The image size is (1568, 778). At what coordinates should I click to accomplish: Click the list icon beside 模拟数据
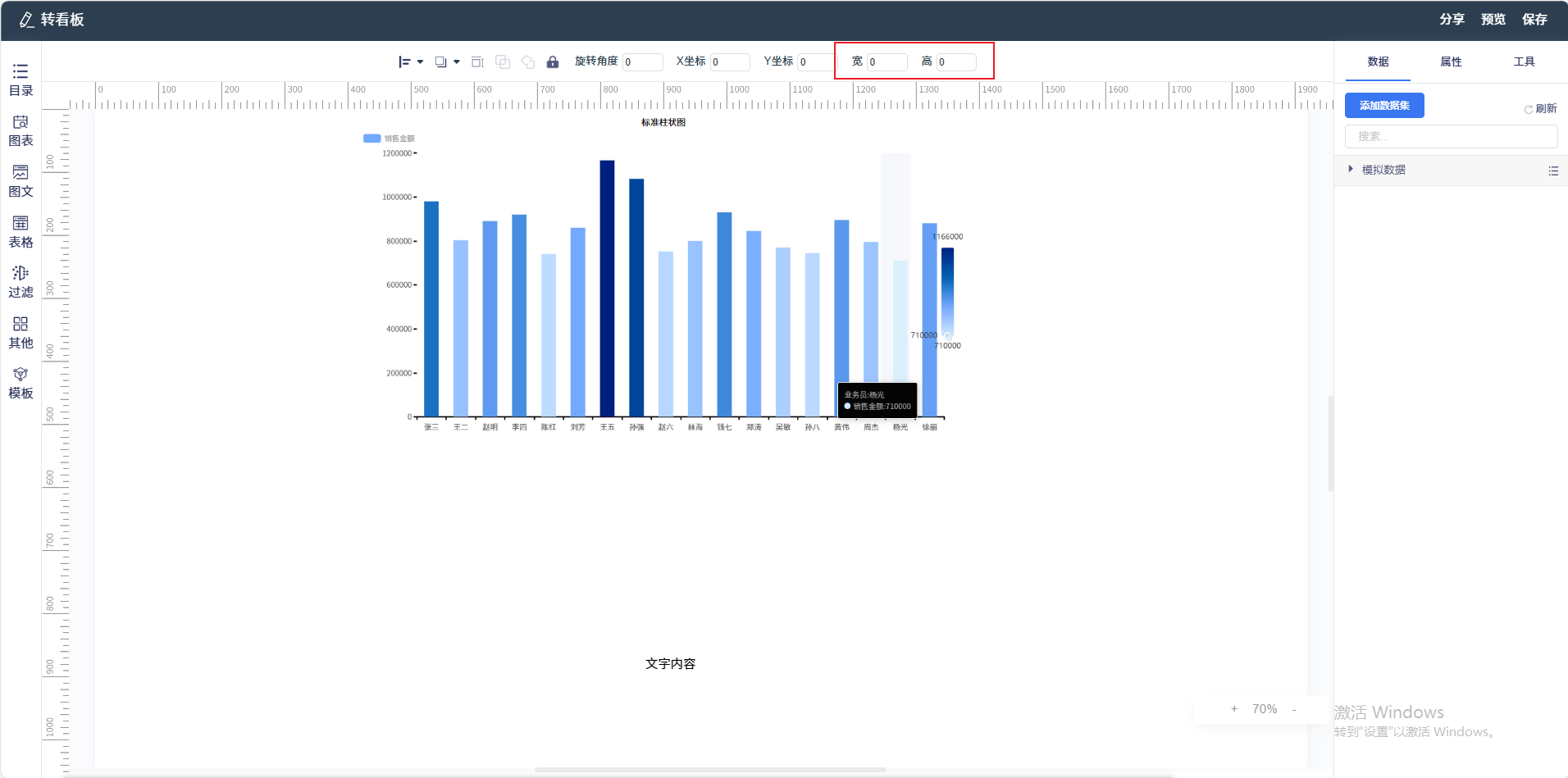pos(1552,171)
